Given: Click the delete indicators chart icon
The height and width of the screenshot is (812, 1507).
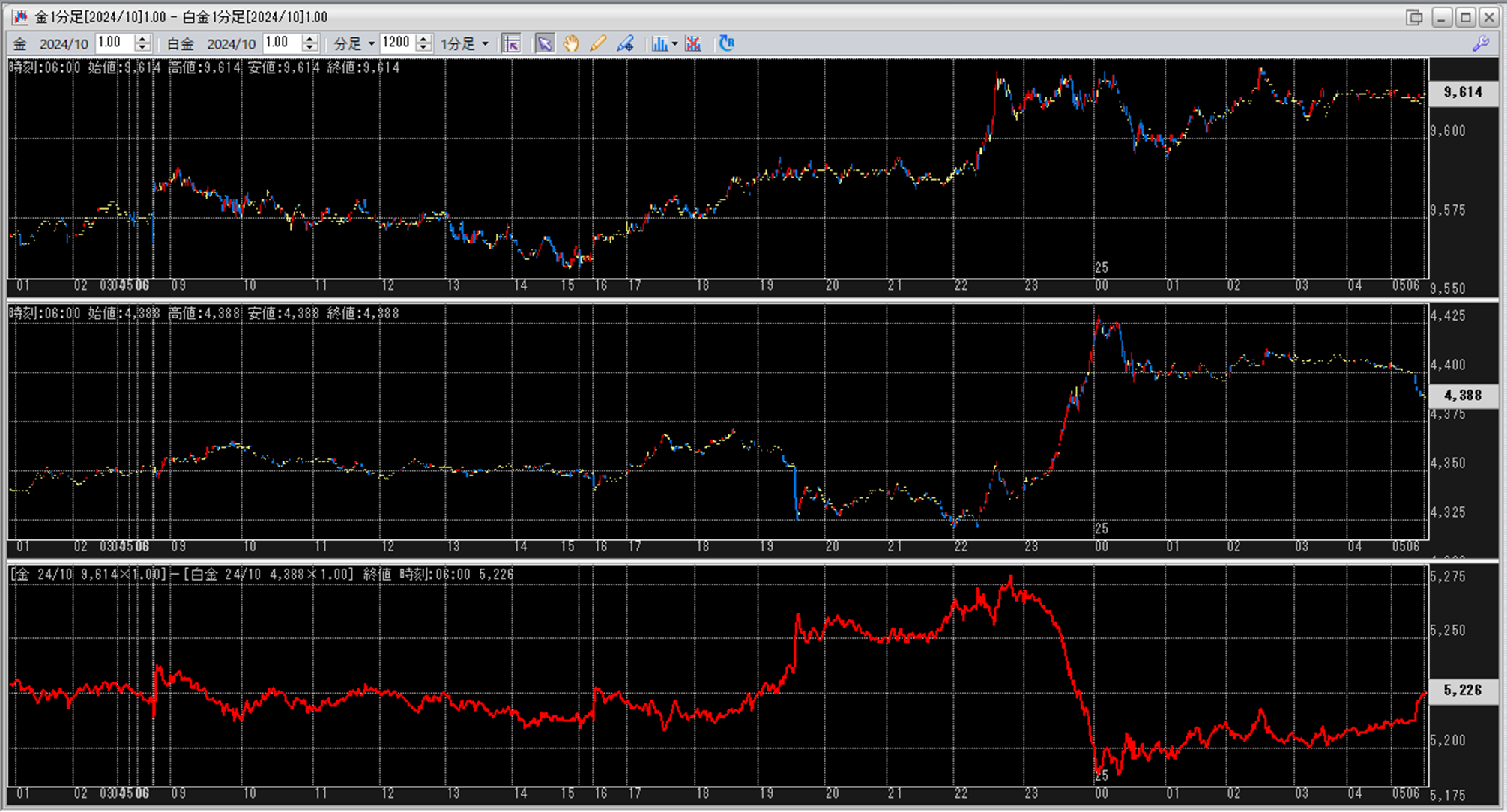Looking at the screenshot, I should pyautogui.click(x=693, y=43).
